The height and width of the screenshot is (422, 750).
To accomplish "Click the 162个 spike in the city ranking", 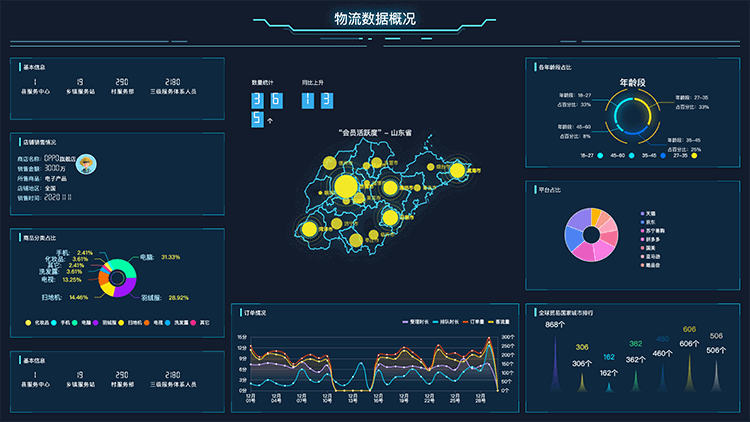I will tap(609, 388).
